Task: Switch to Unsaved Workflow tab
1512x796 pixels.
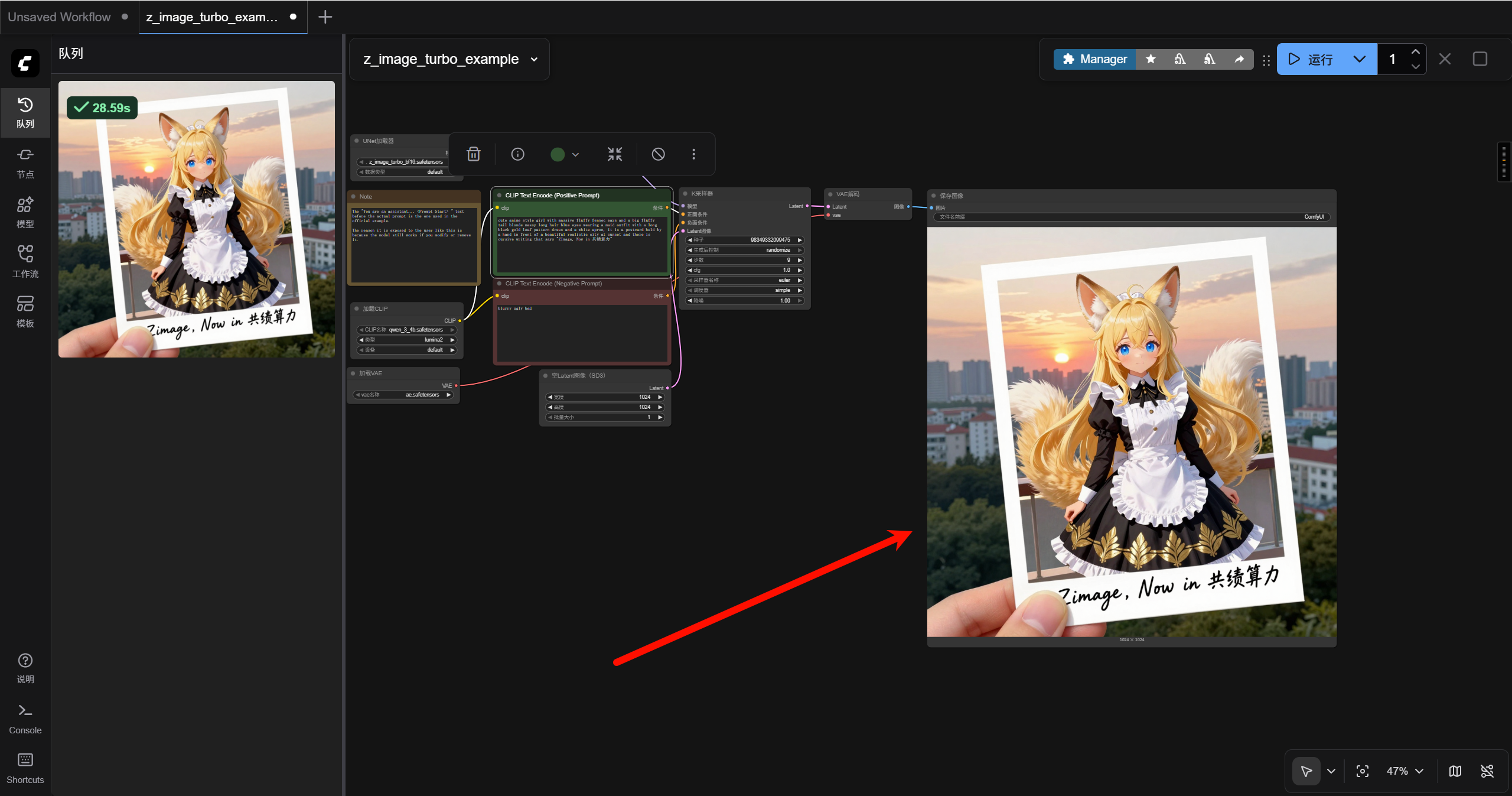Action: pos(59,17)
